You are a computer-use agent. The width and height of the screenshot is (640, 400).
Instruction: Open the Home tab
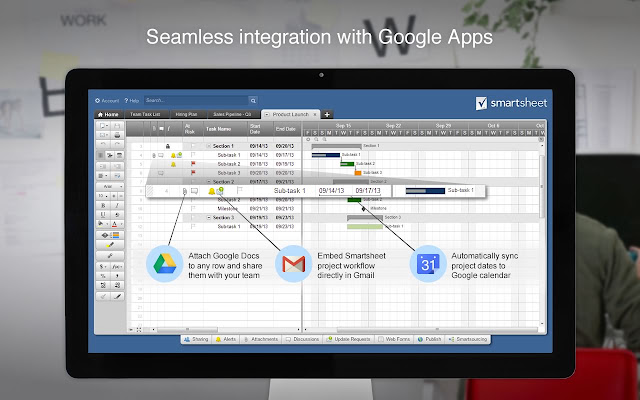point(109,115)
